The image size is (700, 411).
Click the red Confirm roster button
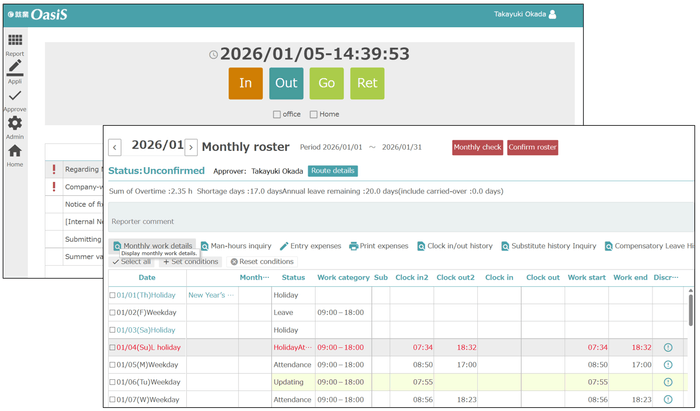532,147
